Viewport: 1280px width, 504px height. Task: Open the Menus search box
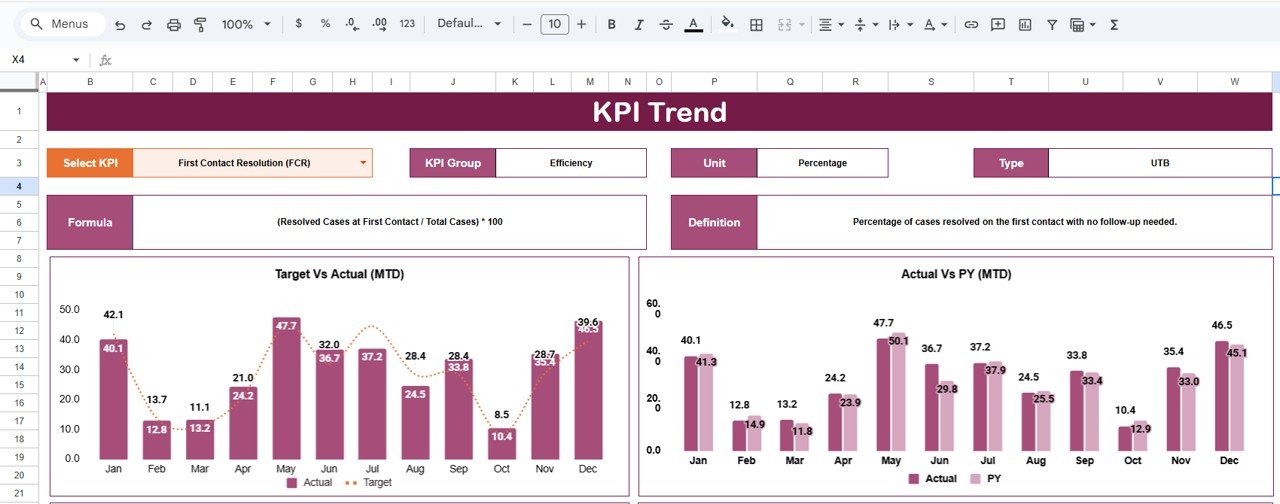60,24
